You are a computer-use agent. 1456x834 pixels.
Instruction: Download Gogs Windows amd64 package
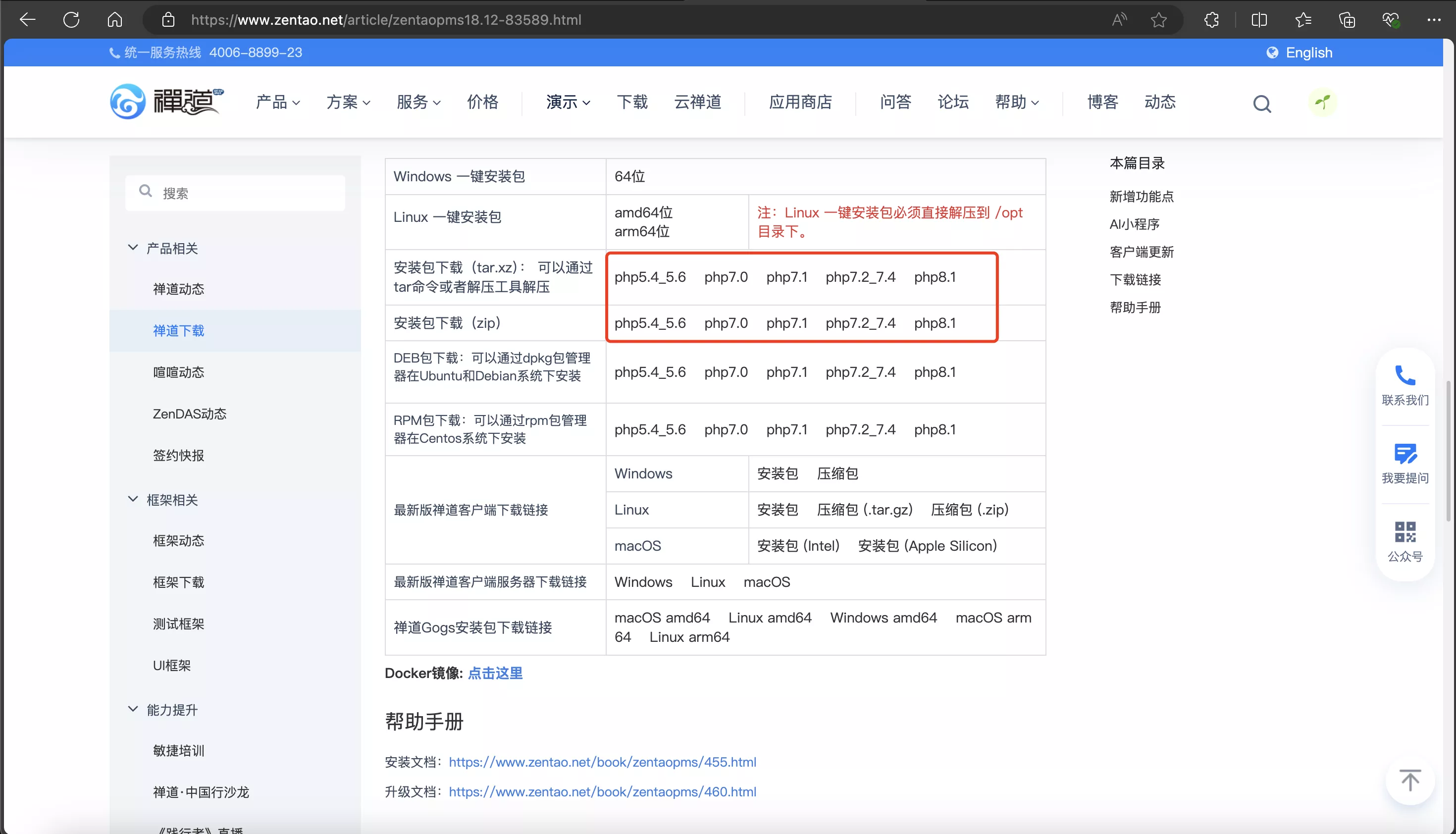coord(883,618)
